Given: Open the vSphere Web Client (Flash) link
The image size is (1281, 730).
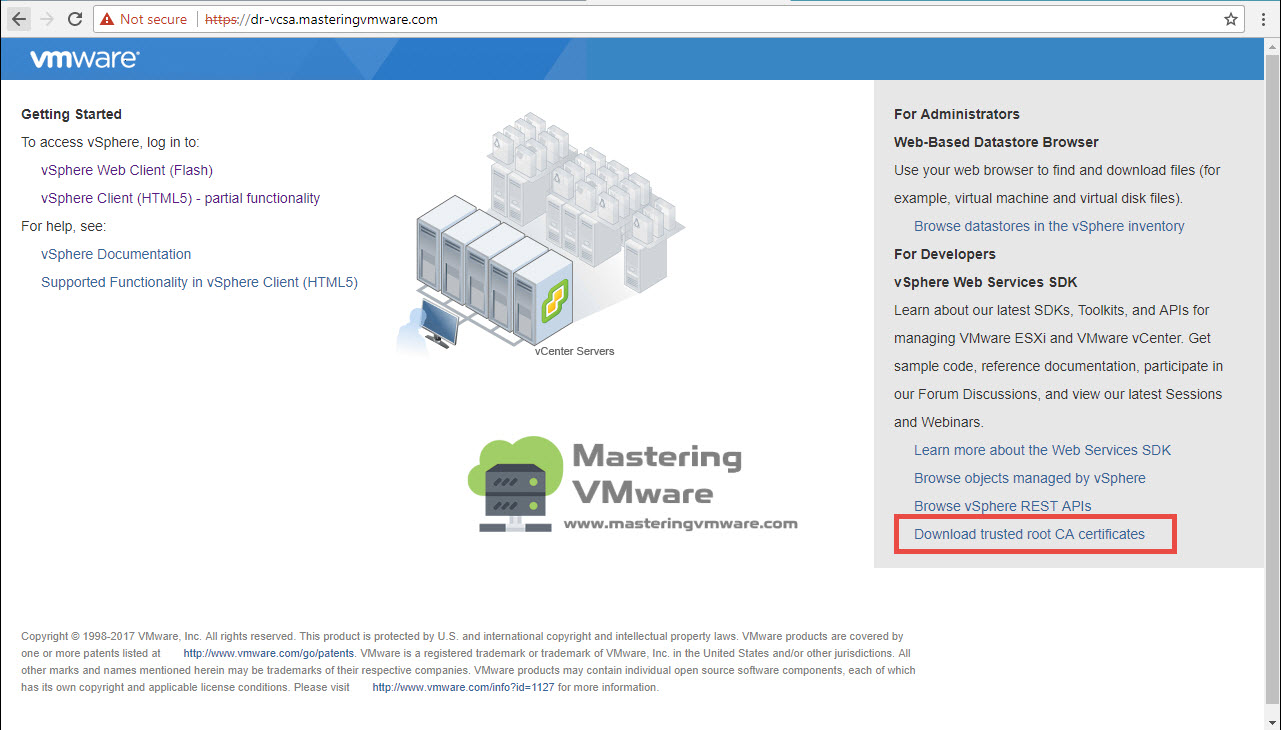Looking at the screenshot, I should click(127, 170).
